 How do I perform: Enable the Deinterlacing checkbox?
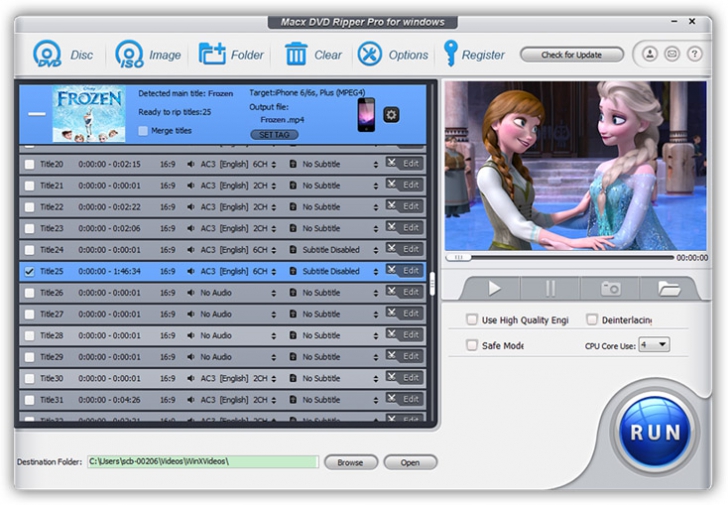(592, 319)
